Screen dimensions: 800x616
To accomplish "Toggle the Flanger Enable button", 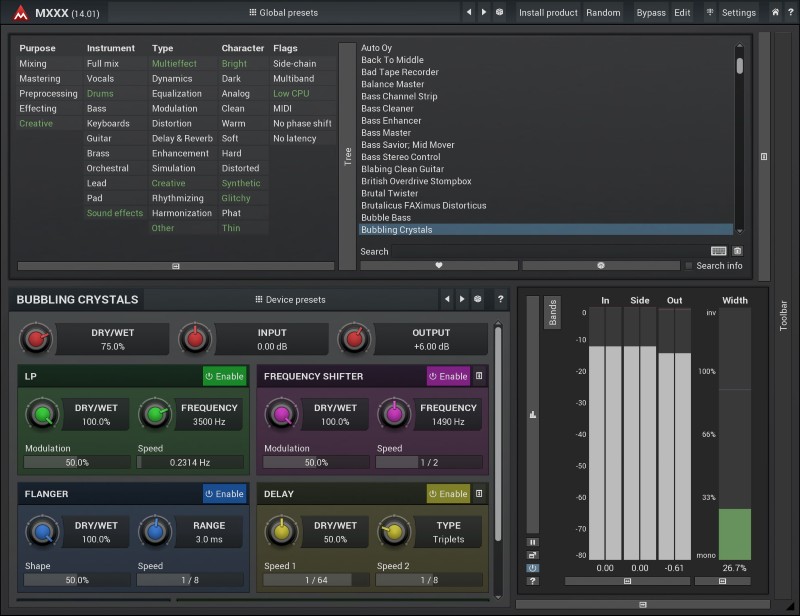I will (224, 494).
